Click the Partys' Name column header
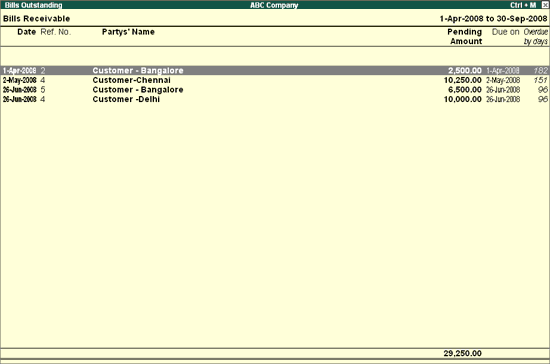 [x=128, y=32]
